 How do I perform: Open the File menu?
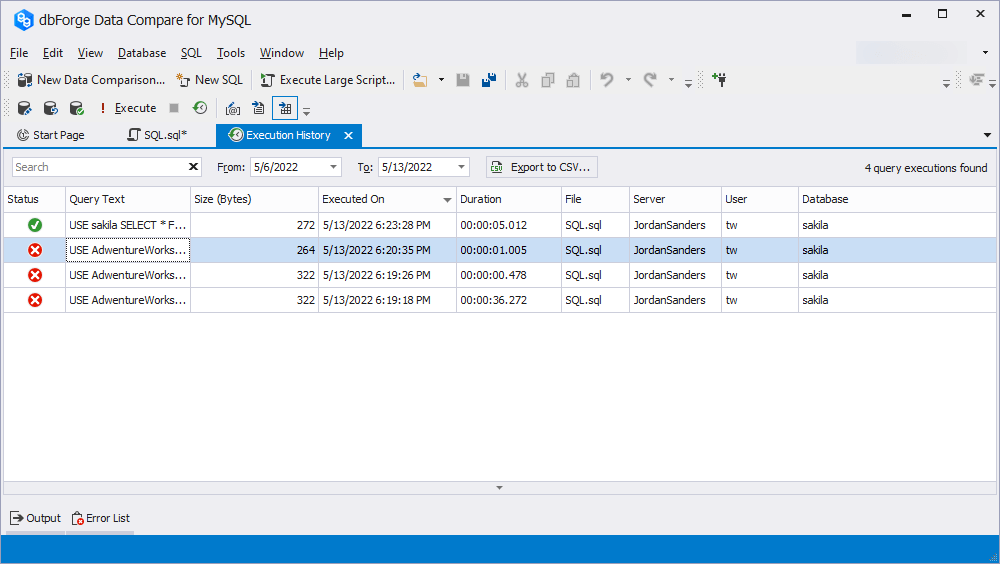pyautogui.click(x=19, y=53)
